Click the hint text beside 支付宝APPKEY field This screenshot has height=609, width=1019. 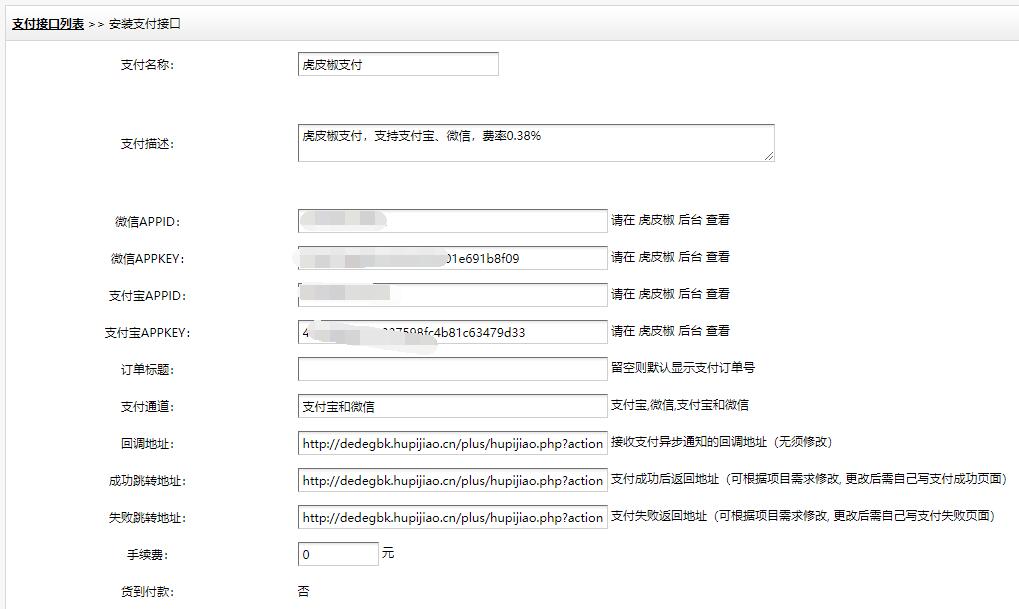[670, 331]
